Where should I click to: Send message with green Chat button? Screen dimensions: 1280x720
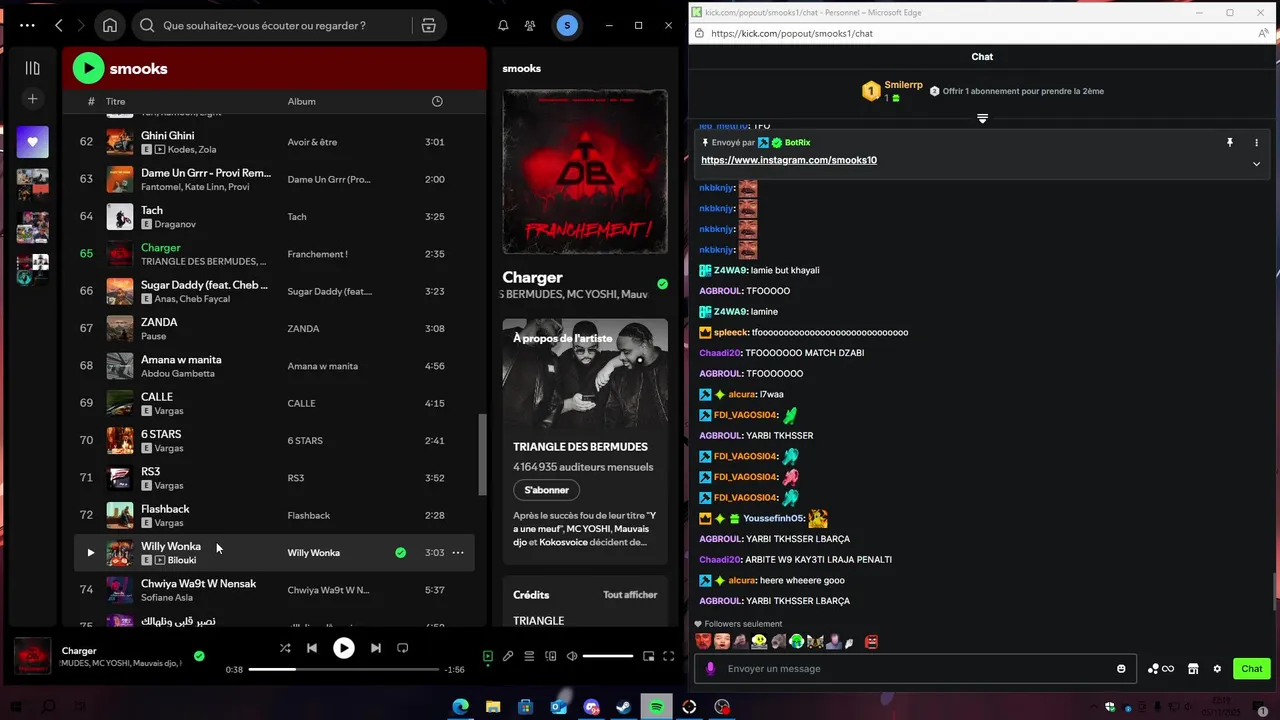tap(1252, 668)
